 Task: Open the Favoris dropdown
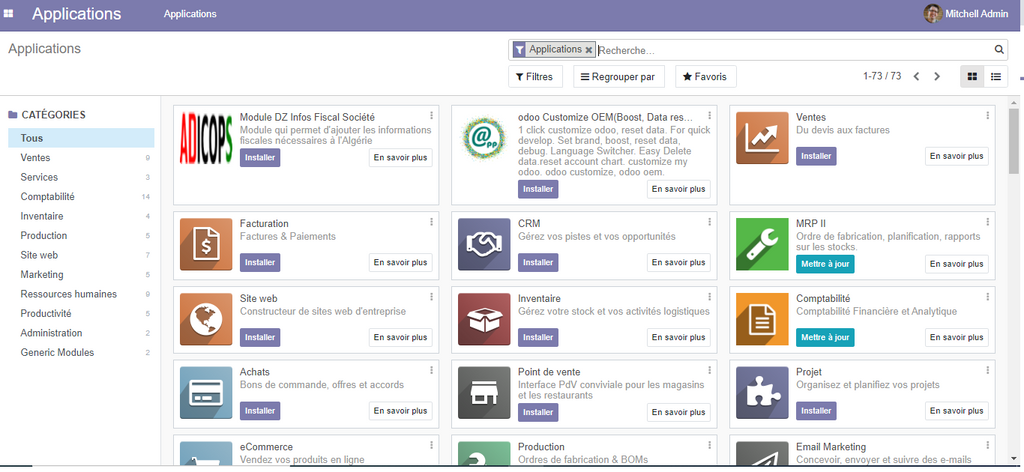[706, 77]
